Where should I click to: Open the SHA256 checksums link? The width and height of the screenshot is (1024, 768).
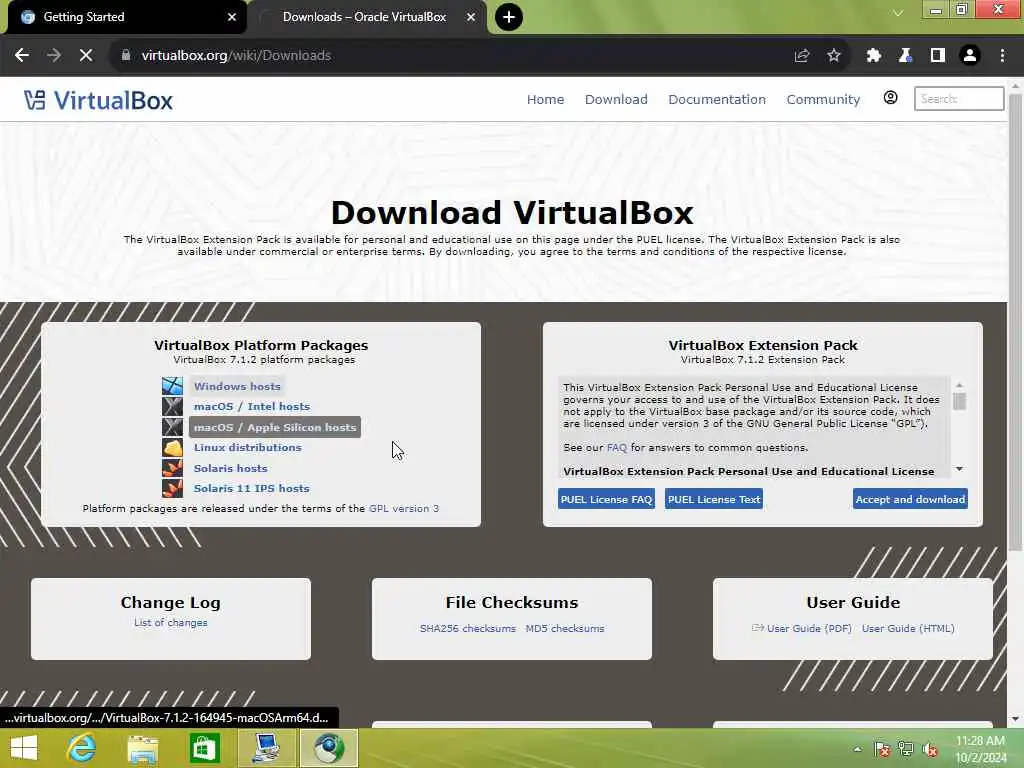click(x=468, y=629)
